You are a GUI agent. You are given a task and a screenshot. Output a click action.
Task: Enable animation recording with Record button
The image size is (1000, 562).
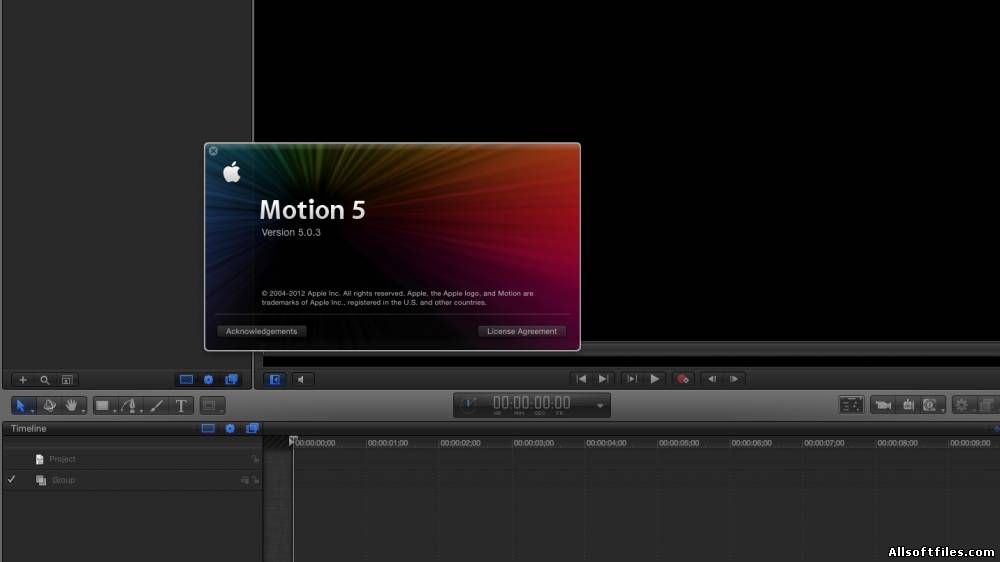coord(683,379)
